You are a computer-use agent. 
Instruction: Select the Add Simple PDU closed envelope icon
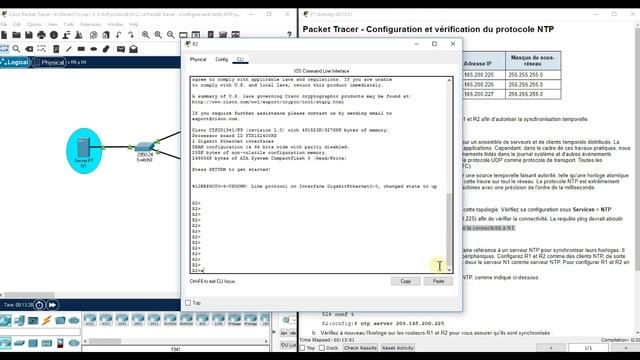120,49
